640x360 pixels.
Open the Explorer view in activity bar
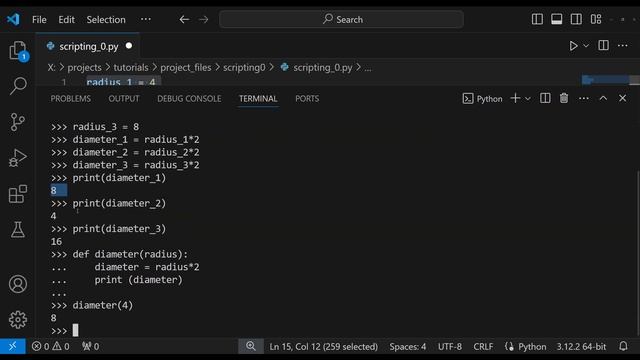tap(18, 51)
